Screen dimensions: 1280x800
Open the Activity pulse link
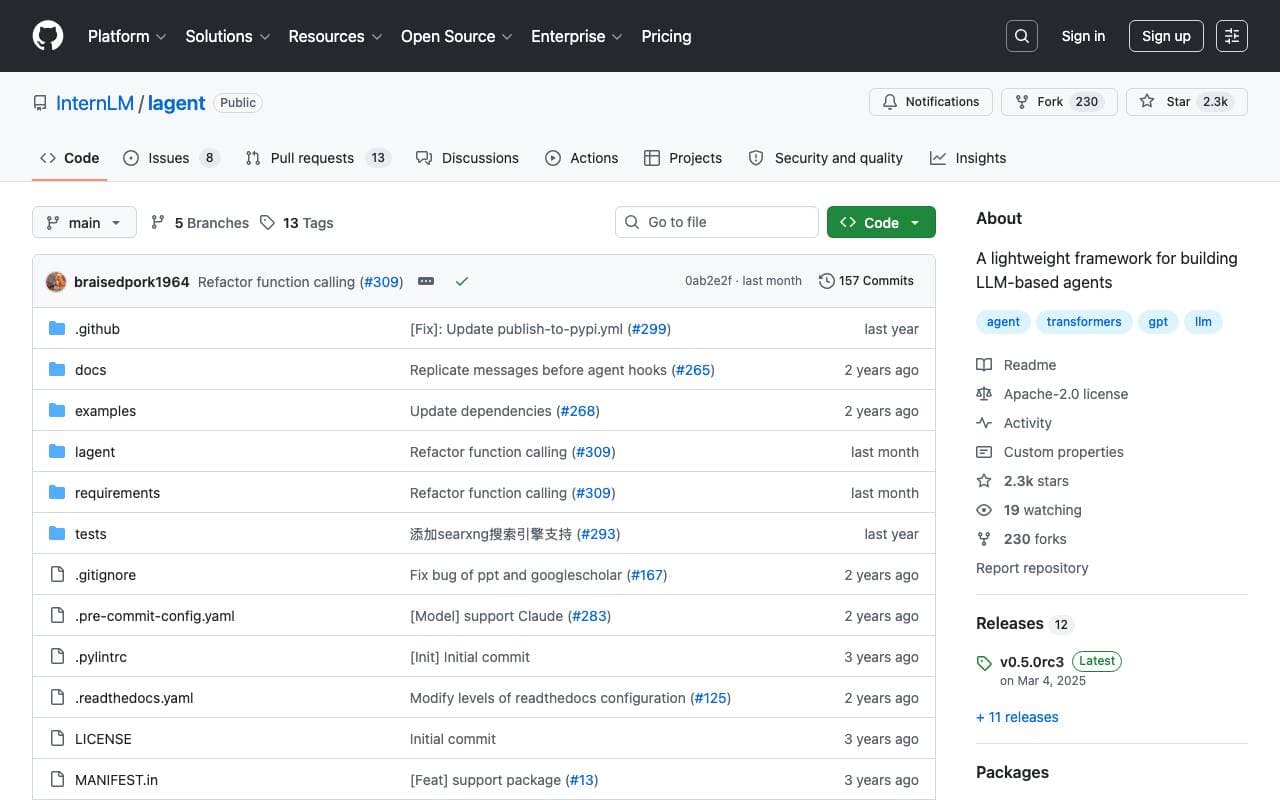[x=1014, y=423]
